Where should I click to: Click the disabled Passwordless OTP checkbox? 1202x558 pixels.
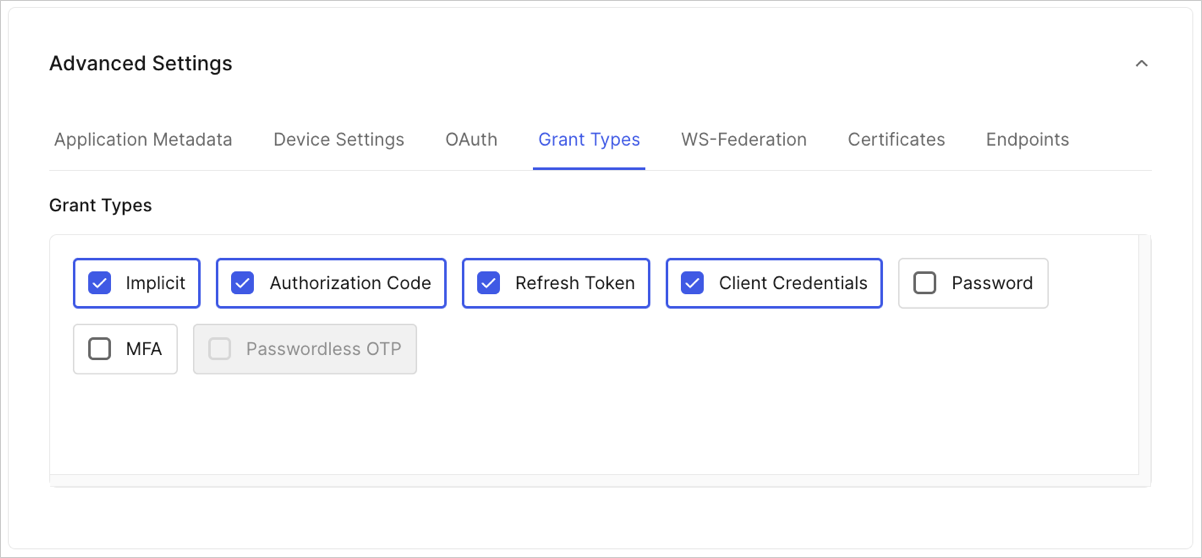point(219,349)
